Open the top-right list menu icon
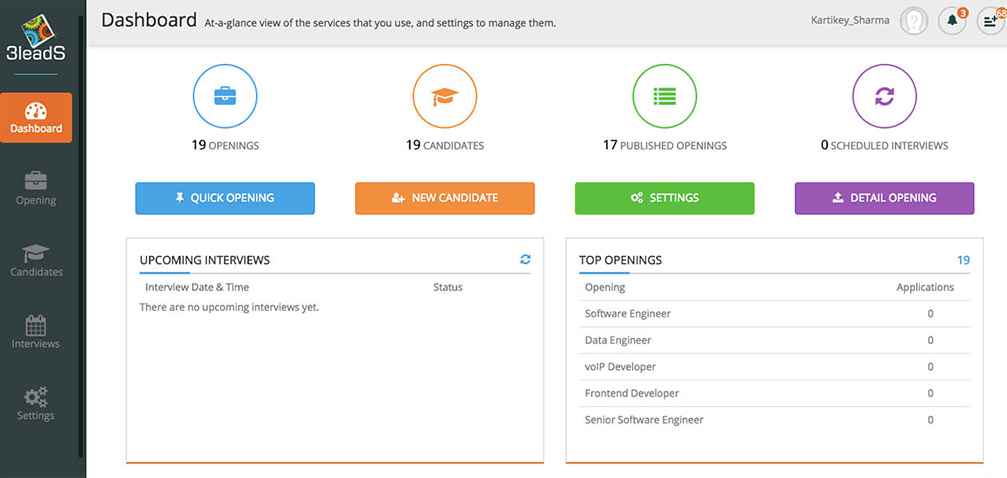Viewport: 1007px width, 478px height. click(989, 22)
